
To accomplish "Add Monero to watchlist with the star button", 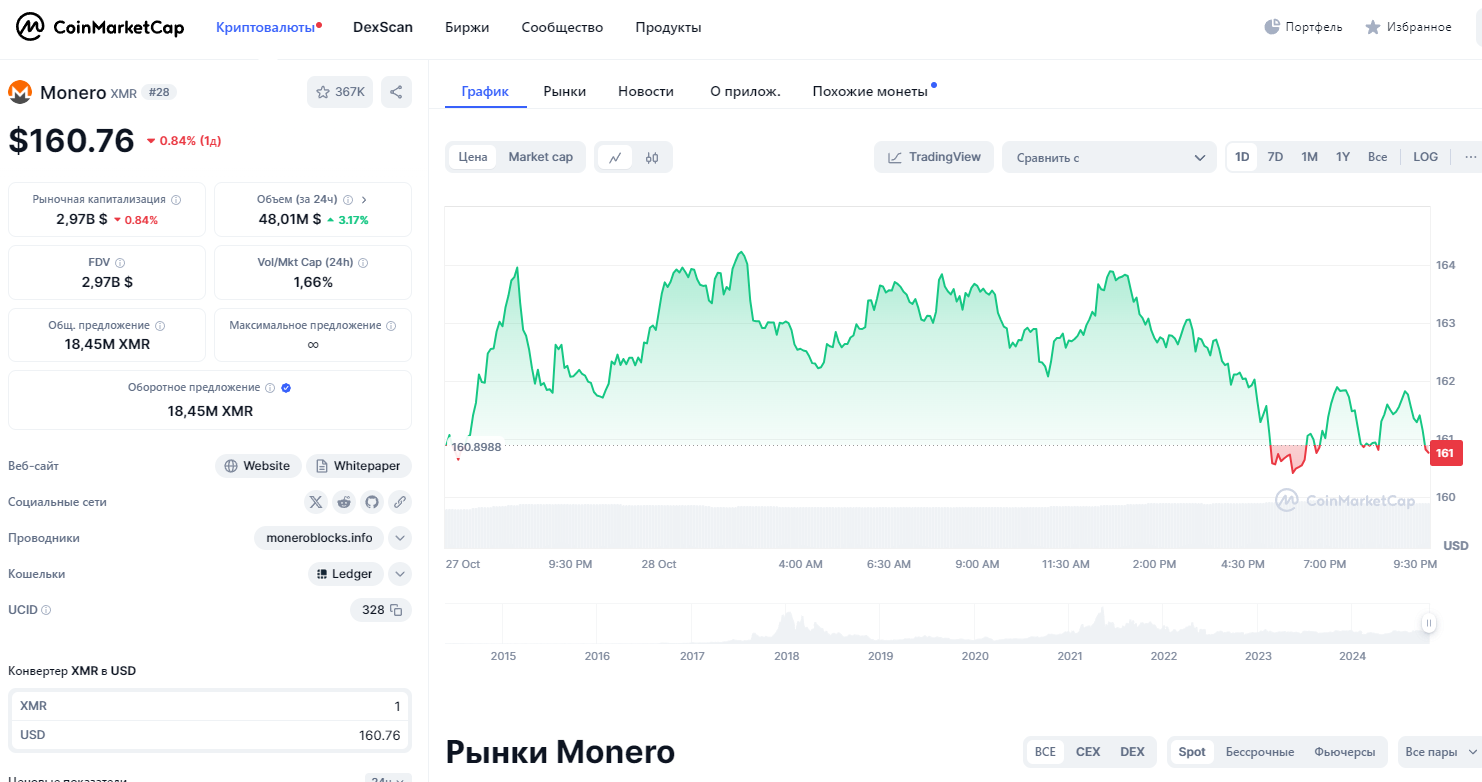I will point(339,92).
